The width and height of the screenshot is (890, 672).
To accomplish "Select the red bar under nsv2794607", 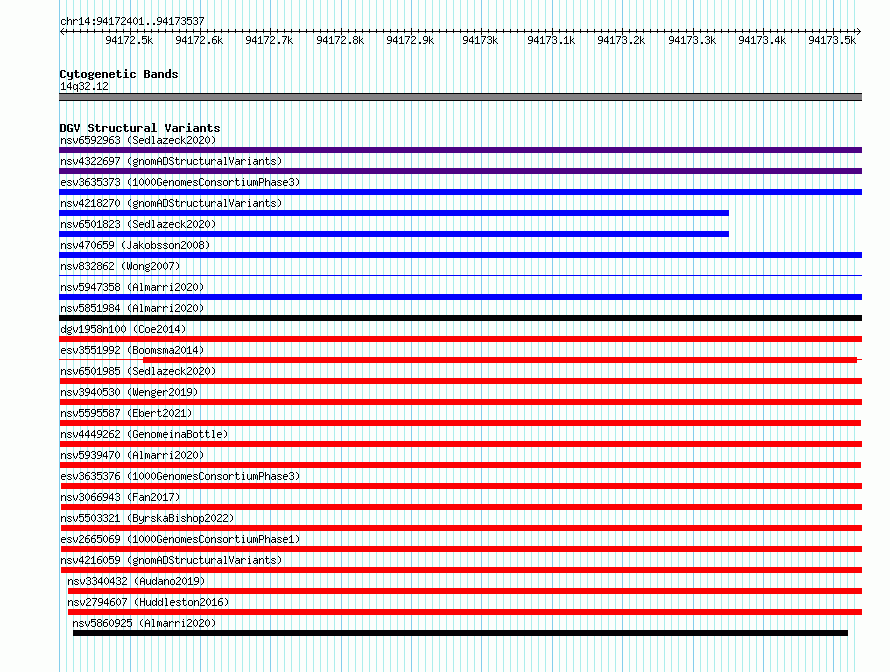I will (x=465, y=612).
